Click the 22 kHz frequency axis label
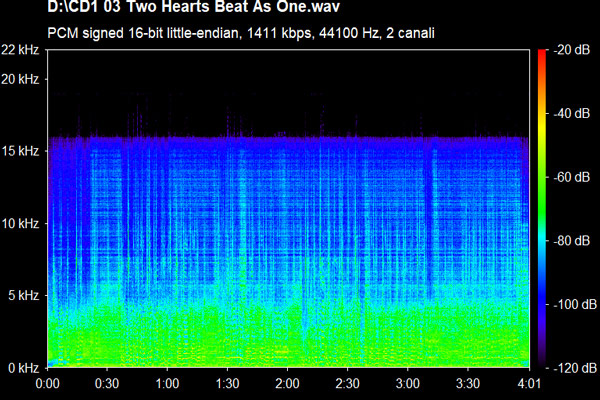Image resolution: width=600 pixels, height=400 pixels. (20, 50)
